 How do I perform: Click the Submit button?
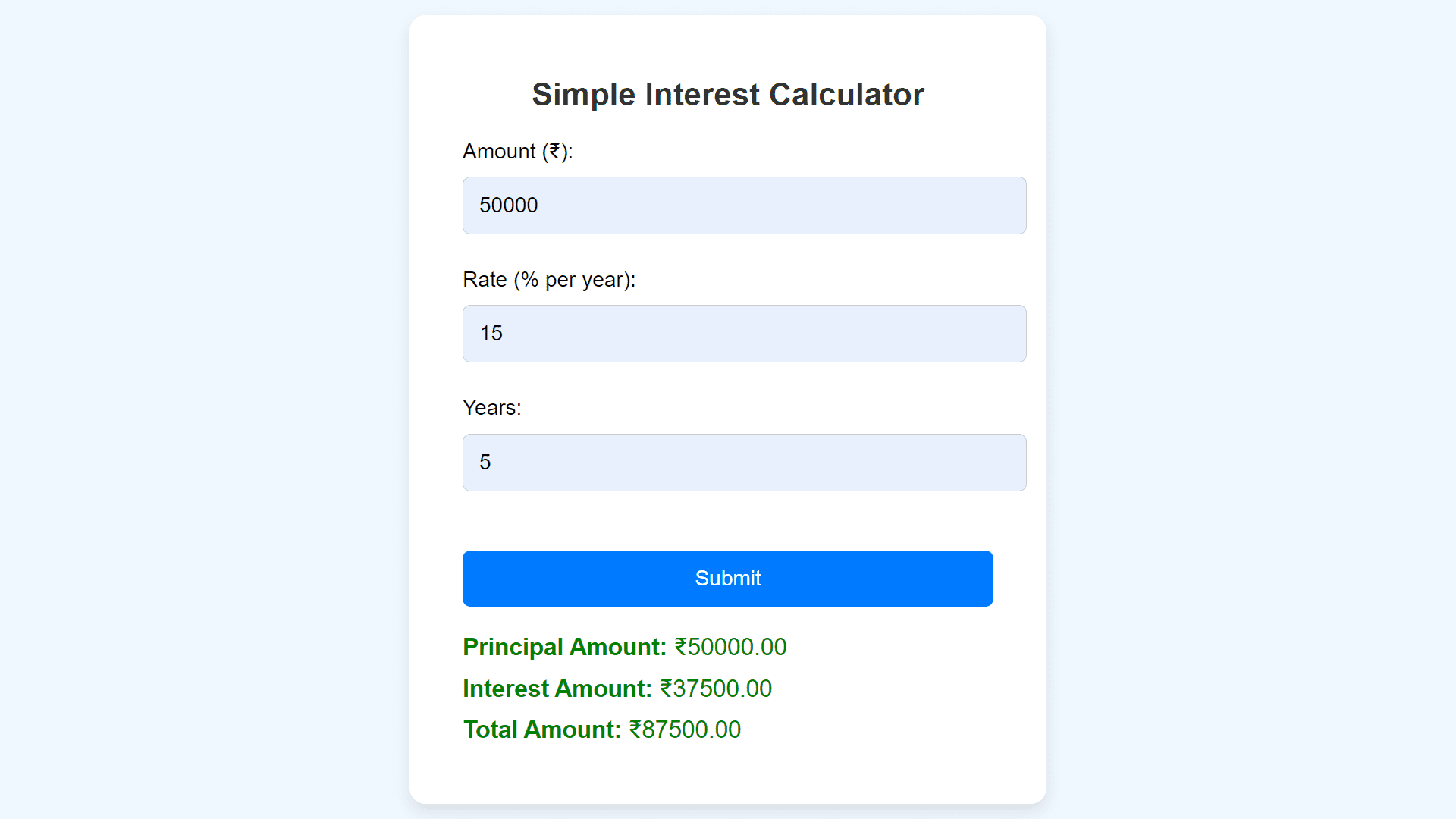(x=728, y=579)
